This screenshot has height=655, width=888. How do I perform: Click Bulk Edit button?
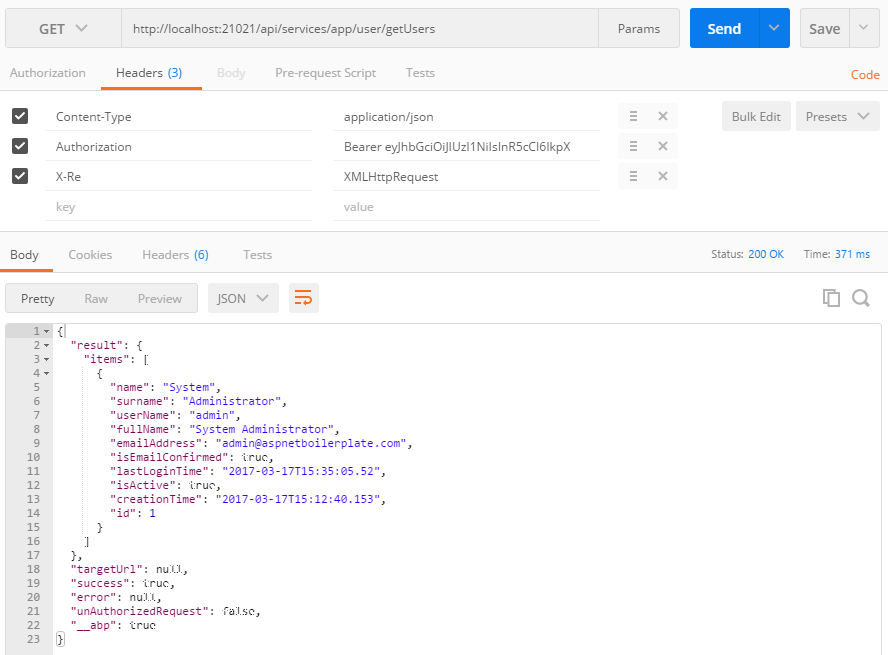coord(756,117)
